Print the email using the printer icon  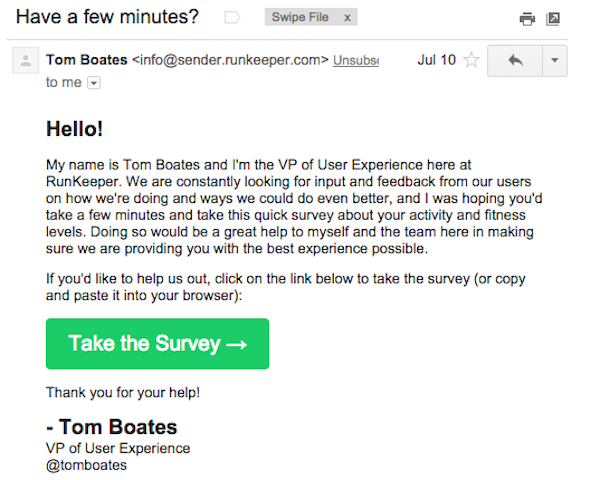point(527,19)
